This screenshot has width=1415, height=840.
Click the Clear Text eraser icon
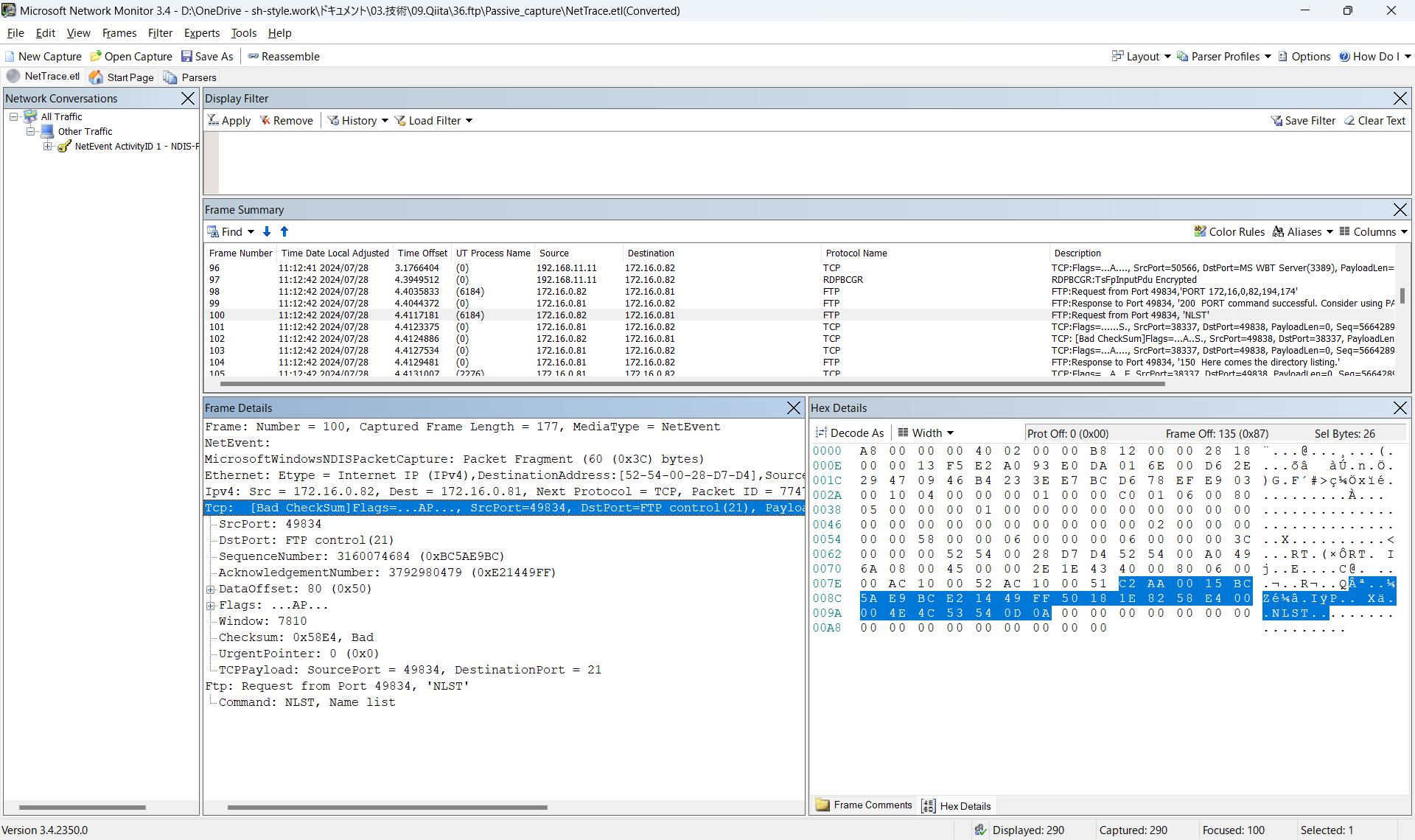click(x=1349, y=121)
